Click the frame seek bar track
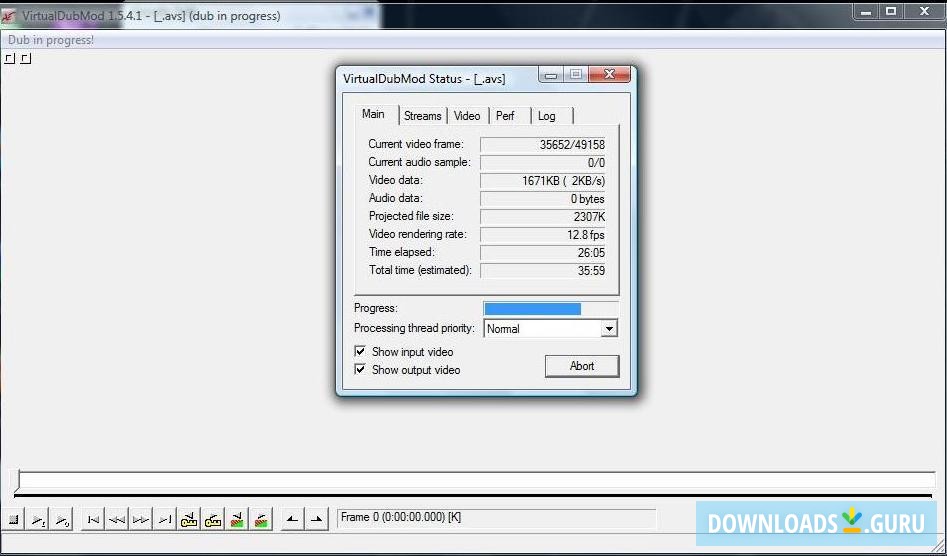Screen dimensions: 947x556 point(476,481)
